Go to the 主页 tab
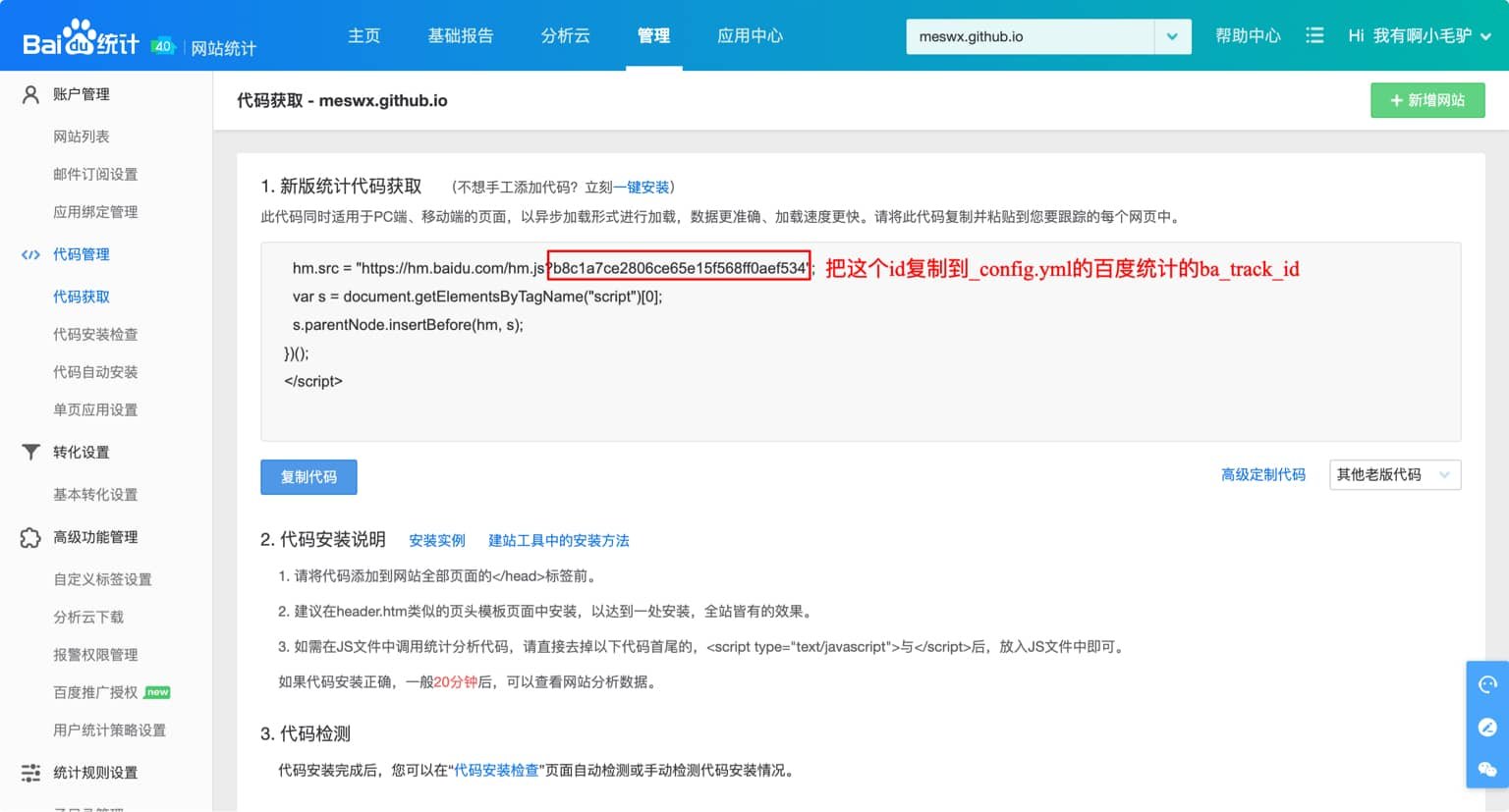 click(x=363, y=35)
